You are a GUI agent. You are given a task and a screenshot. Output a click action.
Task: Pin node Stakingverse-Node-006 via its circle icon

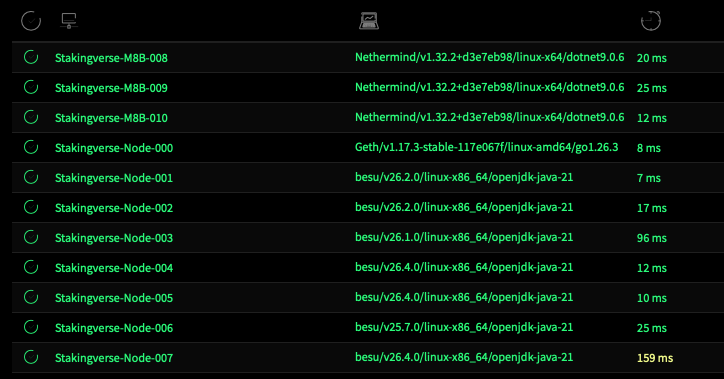click(x=31, y=327)
